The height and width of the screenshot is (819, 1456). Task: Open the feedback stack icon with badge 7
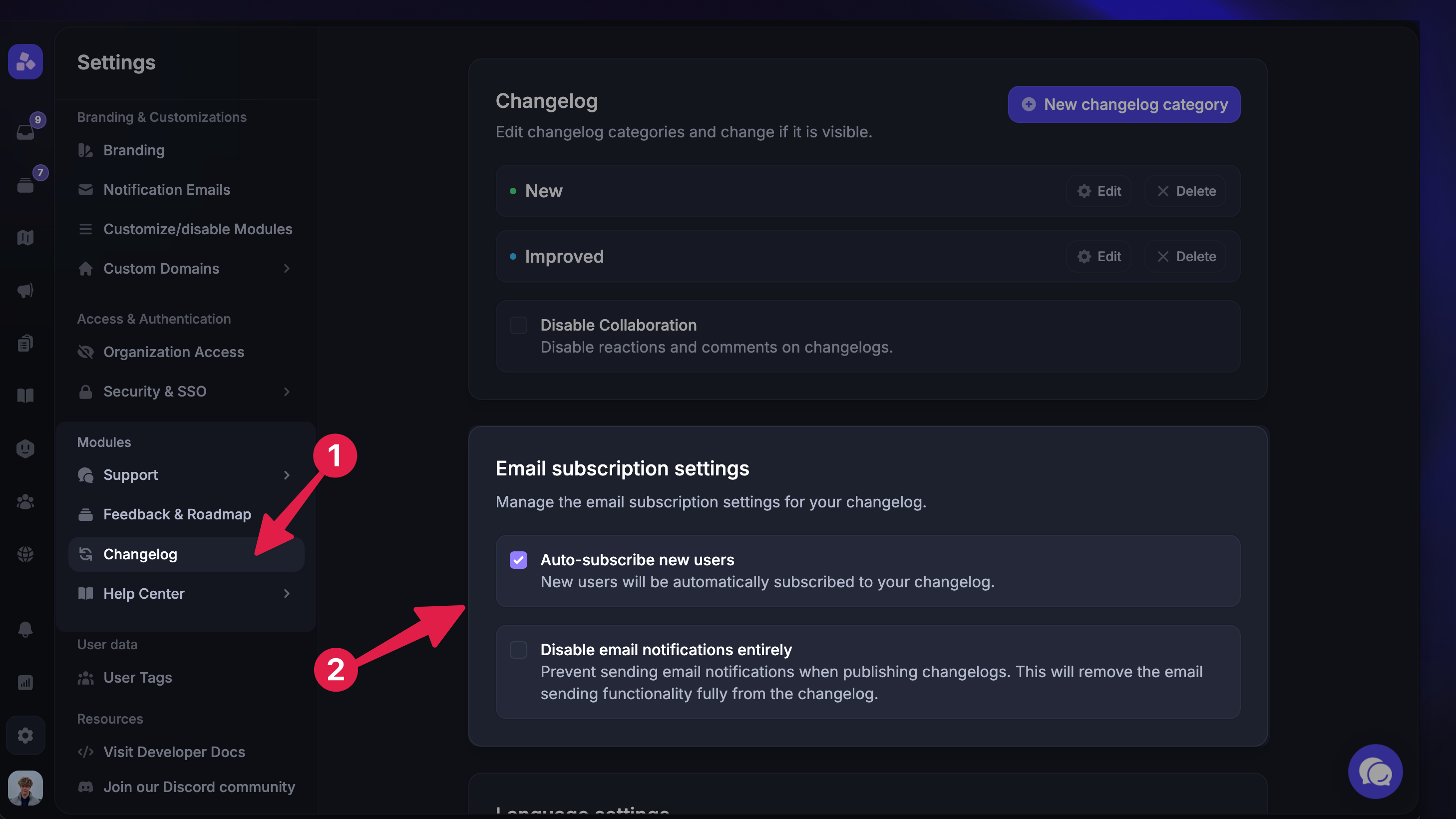pos(26,184)
